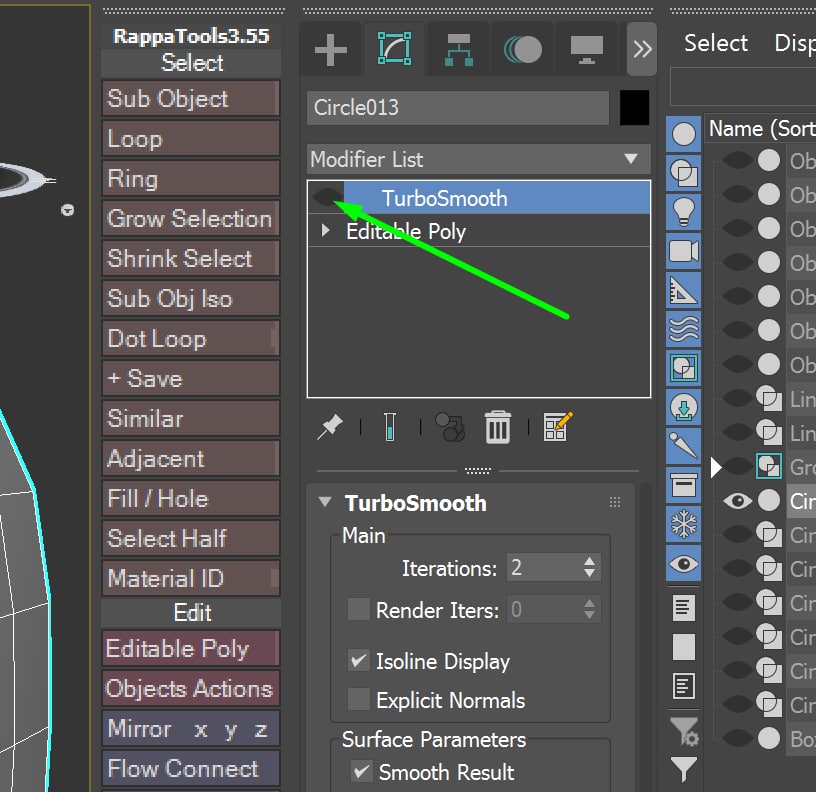The width and height of the screenshot is (816, 792).
Task: Select TurboSmooth in the modifier stack
Action: tap(497, 198)
